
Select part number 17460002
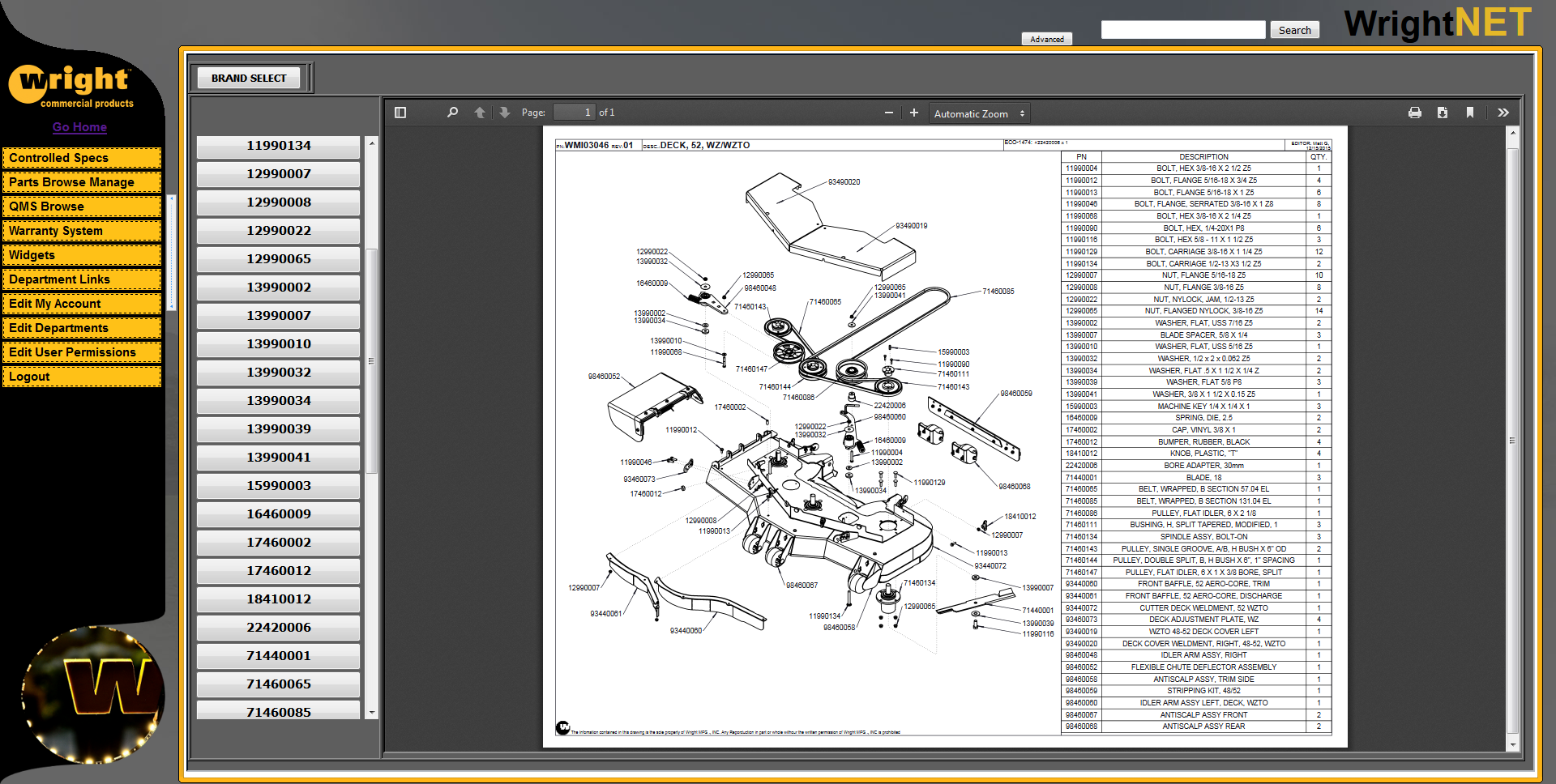point(279,543)
